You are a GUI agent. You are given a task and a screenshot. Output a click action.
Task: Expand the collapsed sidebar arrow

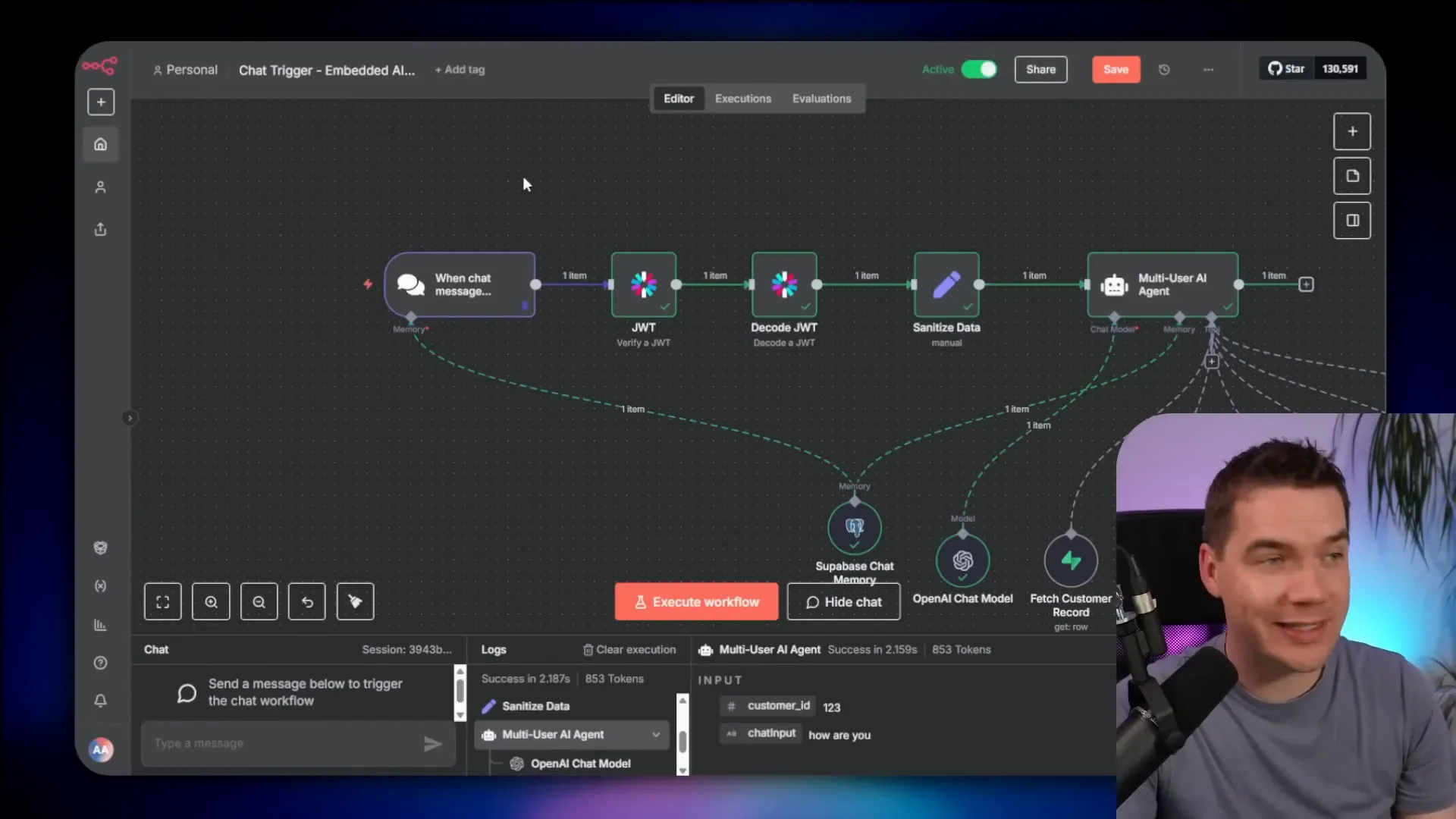(x=130, y=418)
